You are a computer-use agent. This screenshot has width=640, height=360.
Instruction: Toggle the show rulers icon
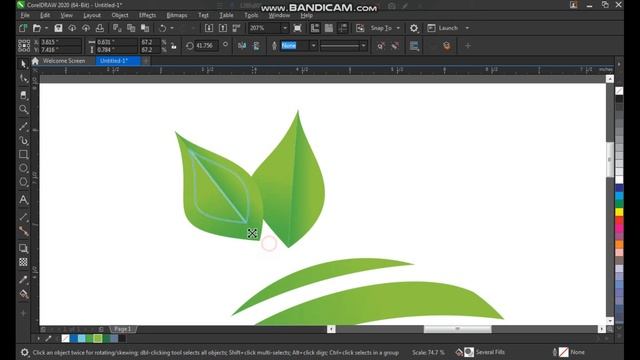pyautogui.click(x=315, y=28)
